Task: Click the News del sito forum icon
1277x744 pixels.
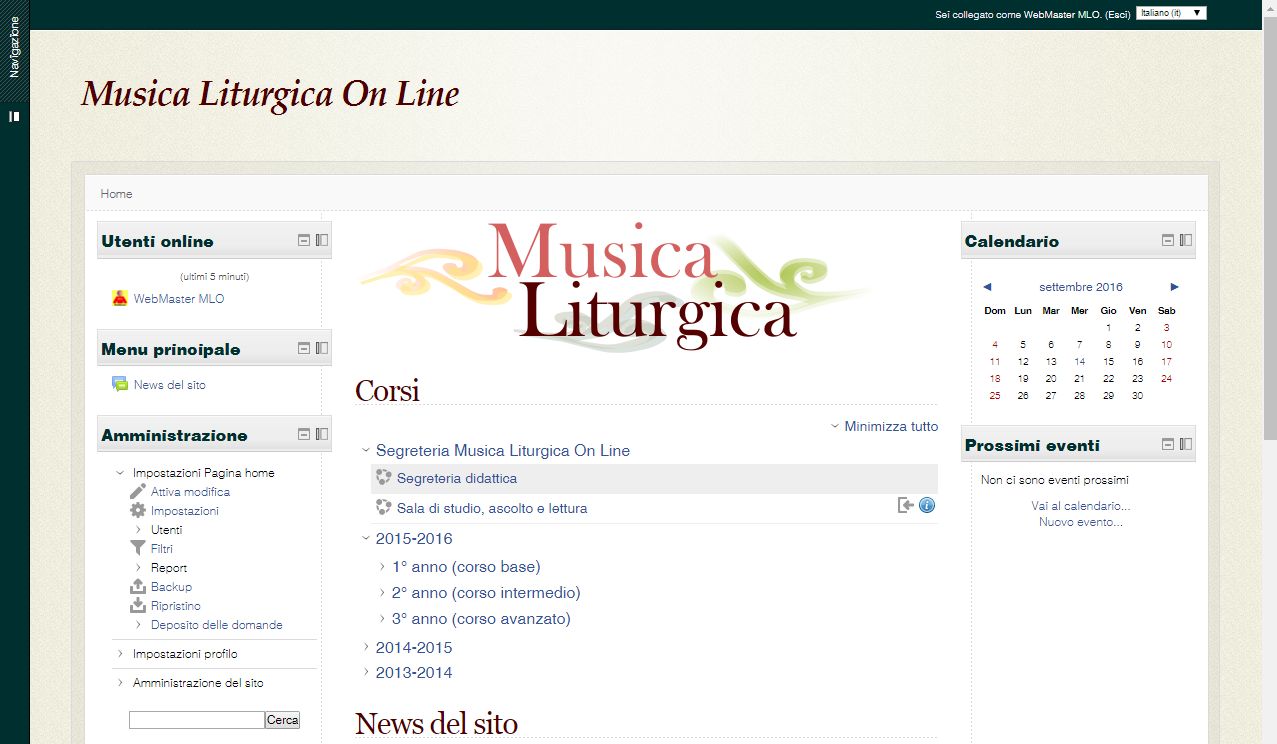Action: [120, 385]
